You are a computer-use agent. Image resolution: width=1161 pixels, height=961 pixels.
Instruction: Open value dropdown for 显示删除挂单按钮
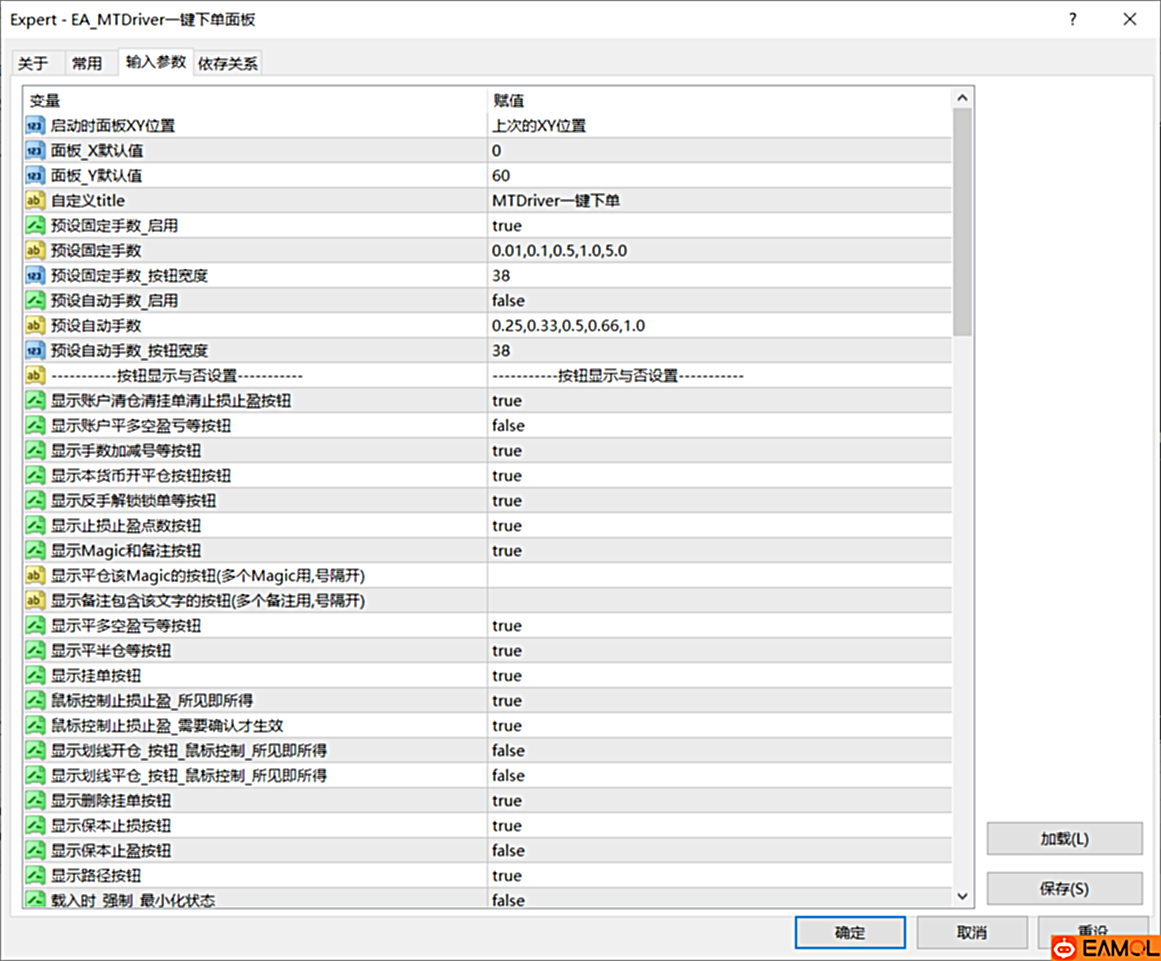(x=507, y=801)
